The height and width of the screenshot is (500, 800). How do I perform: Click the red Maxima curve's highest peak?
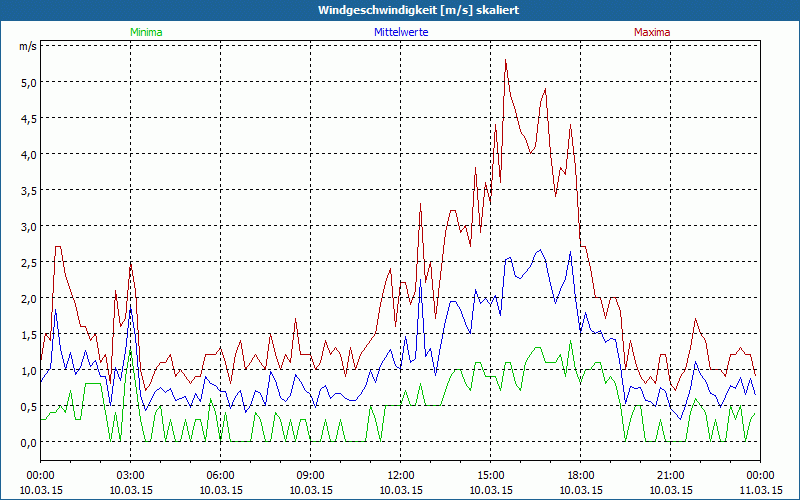pyautogui.click(x=505, y=60)
